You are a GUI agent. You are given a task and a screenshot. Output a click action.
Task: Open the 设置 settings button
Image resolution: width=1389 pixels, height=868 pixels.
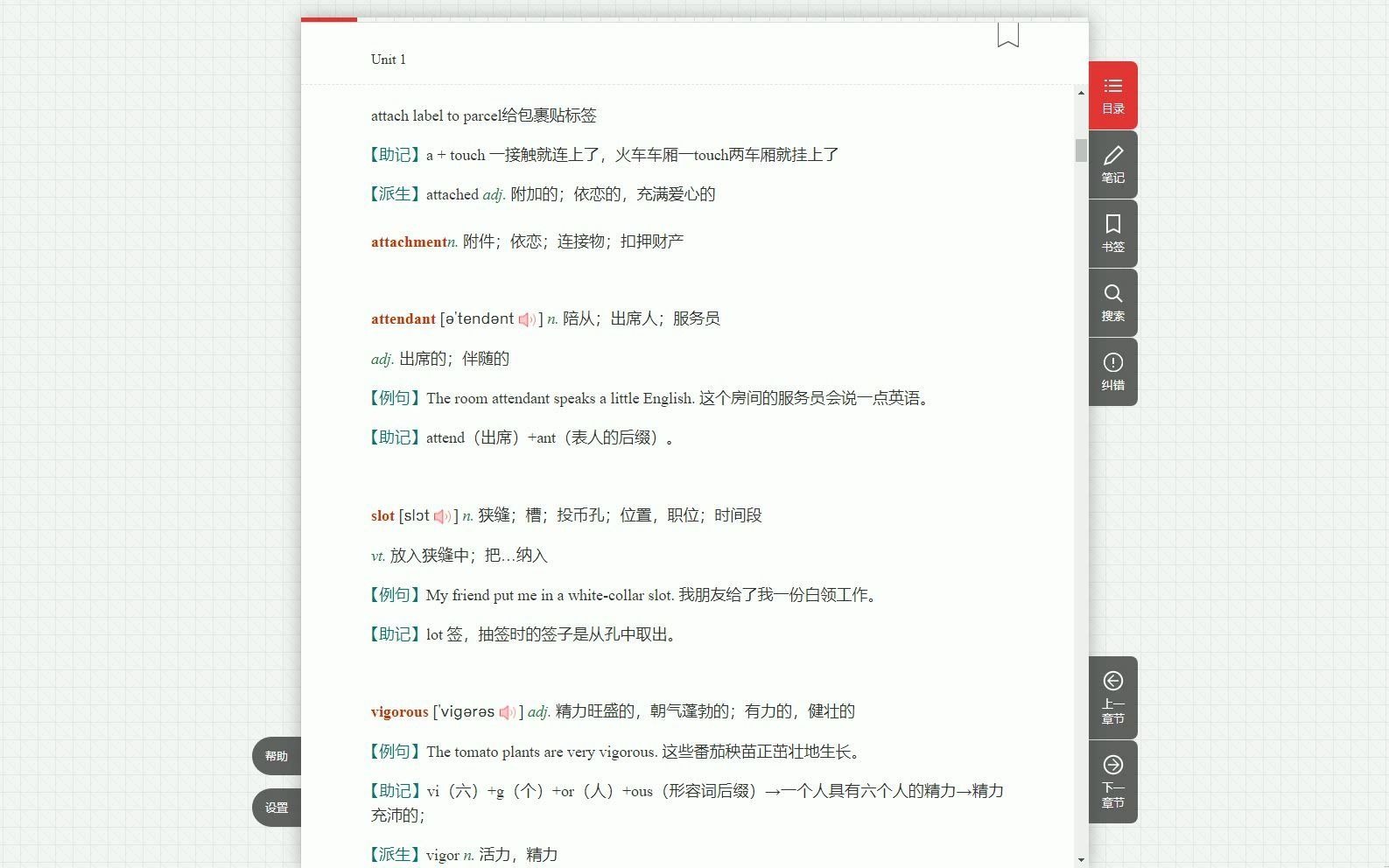pyautogui.click(x=277, y=808)
